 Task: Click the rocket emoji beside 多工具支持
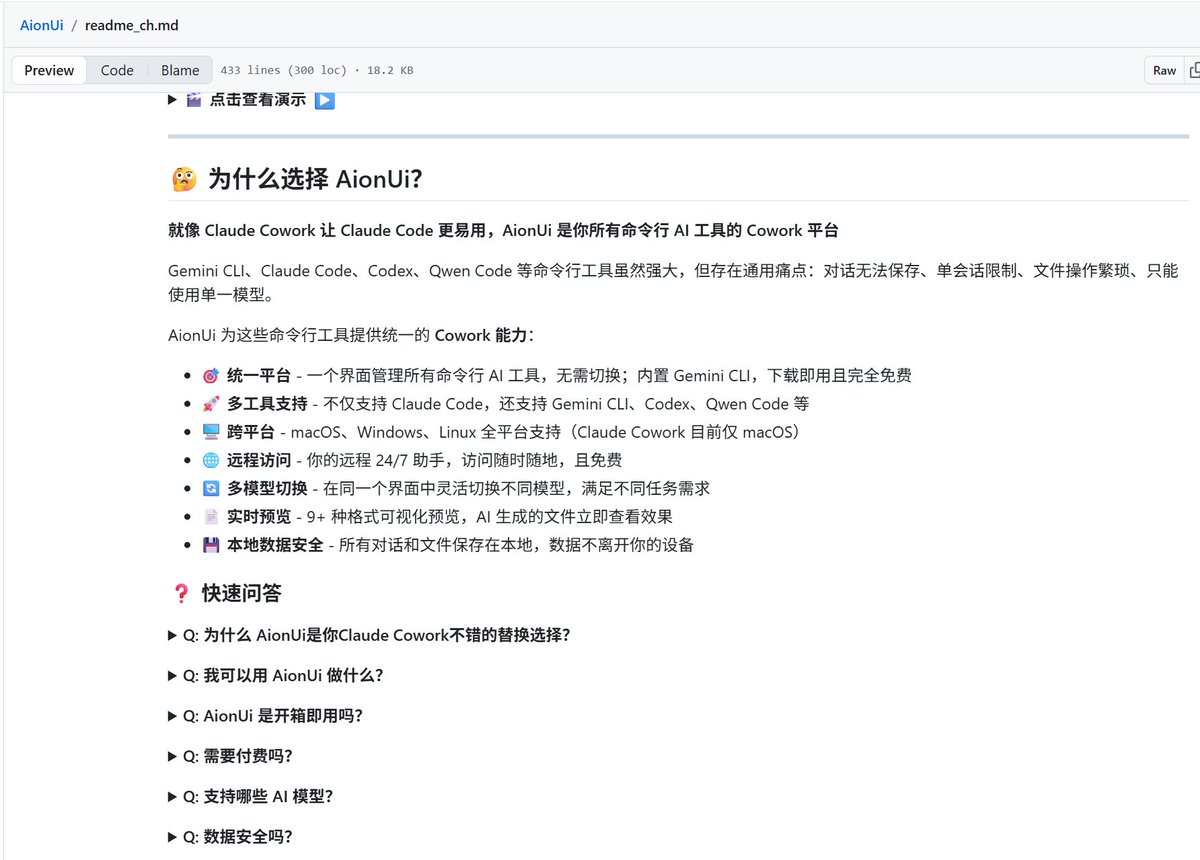tap(210, 404)
